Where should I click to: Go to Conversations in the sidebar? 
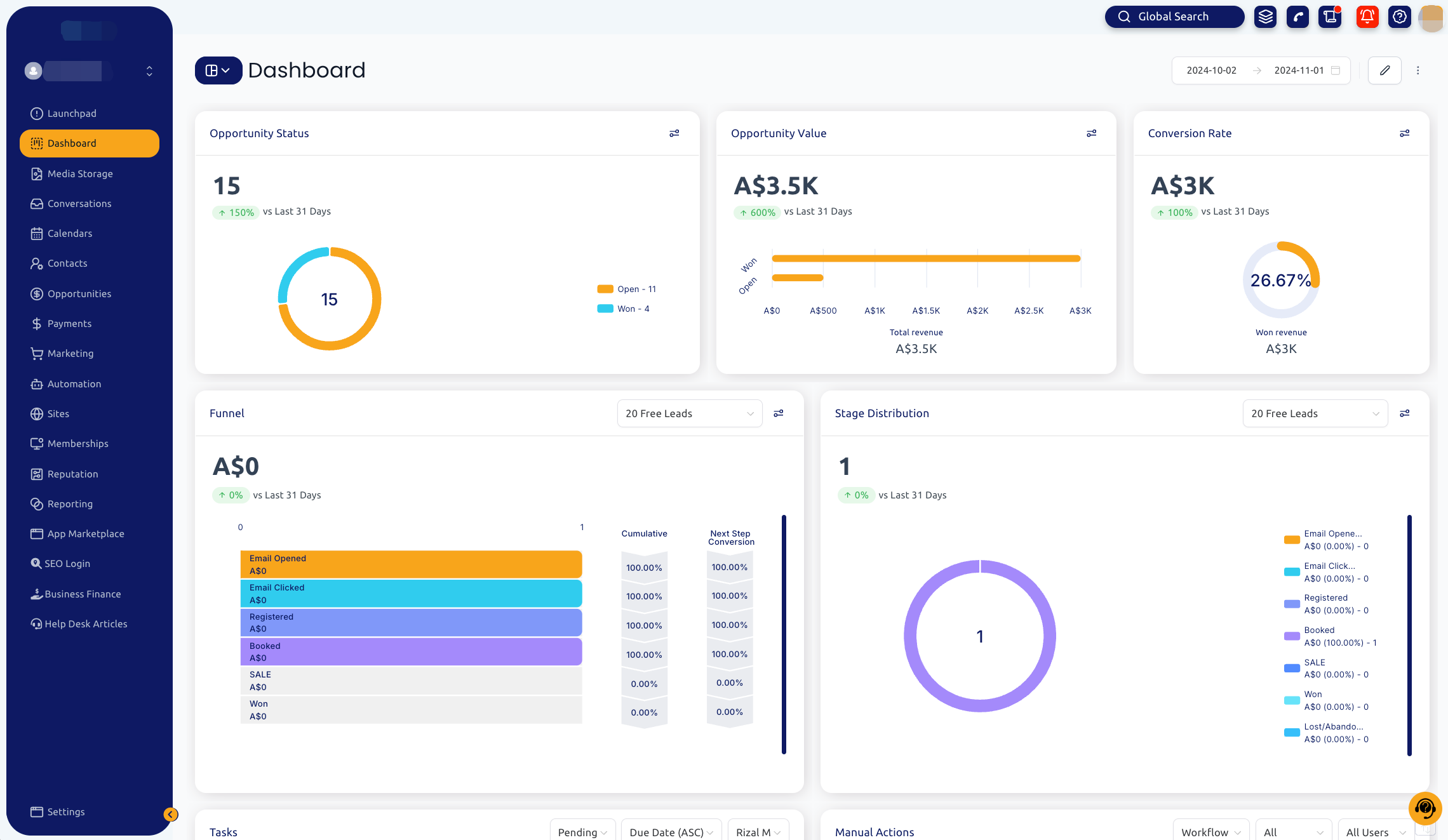click(x=79, y=204)
